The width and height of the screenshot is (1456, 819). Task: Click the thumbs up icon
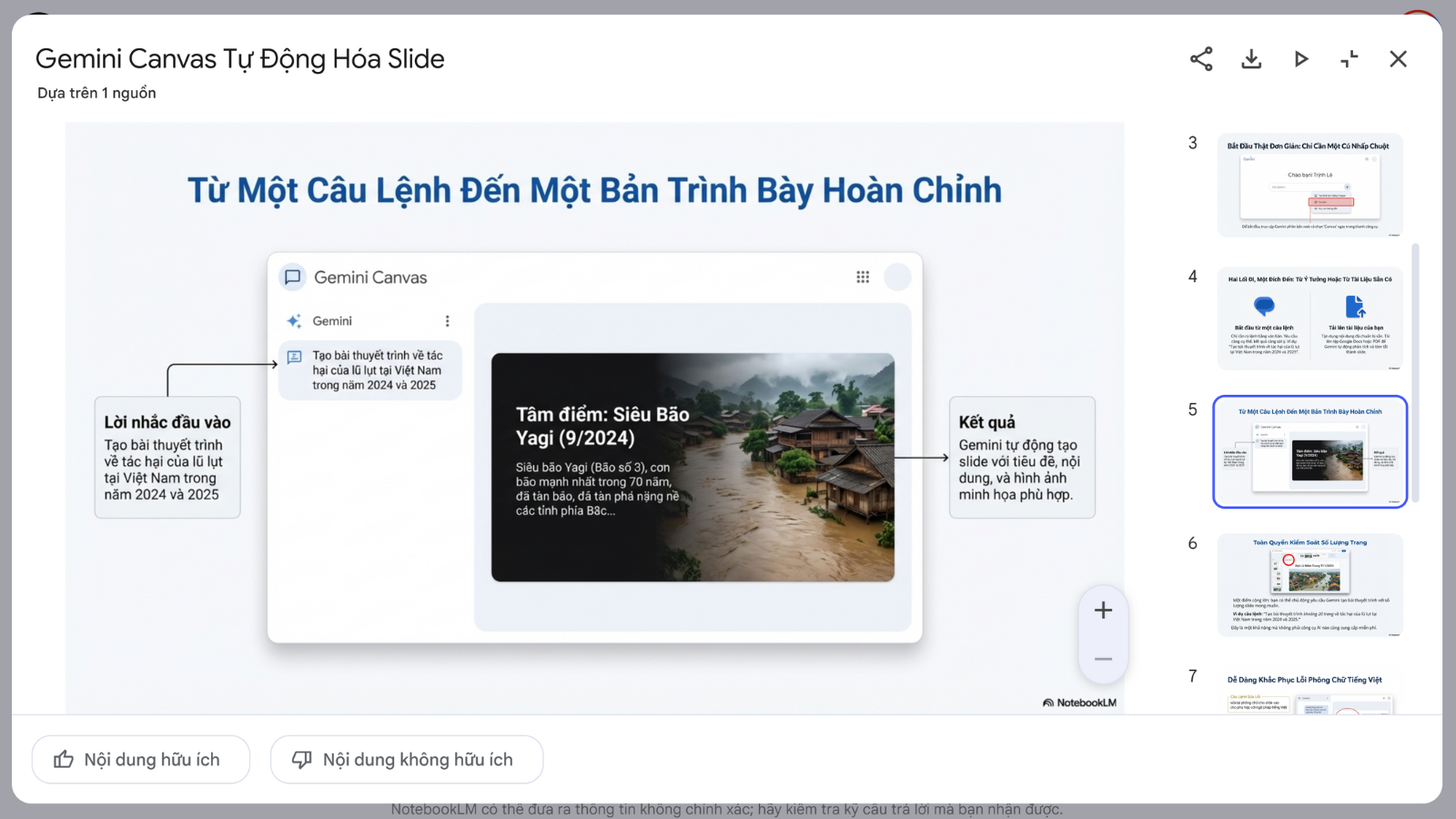(x=64, y=760)
